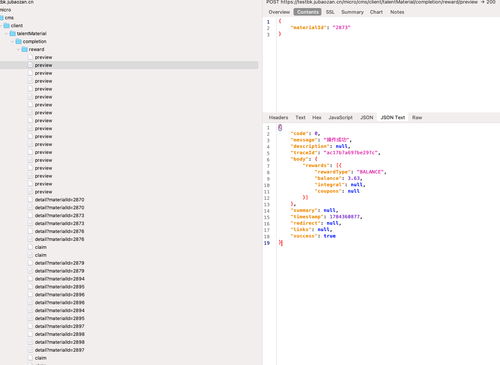The image size is (500, 365).
Task: Switch response view to the JSON tab
Action: coord(367,117)
